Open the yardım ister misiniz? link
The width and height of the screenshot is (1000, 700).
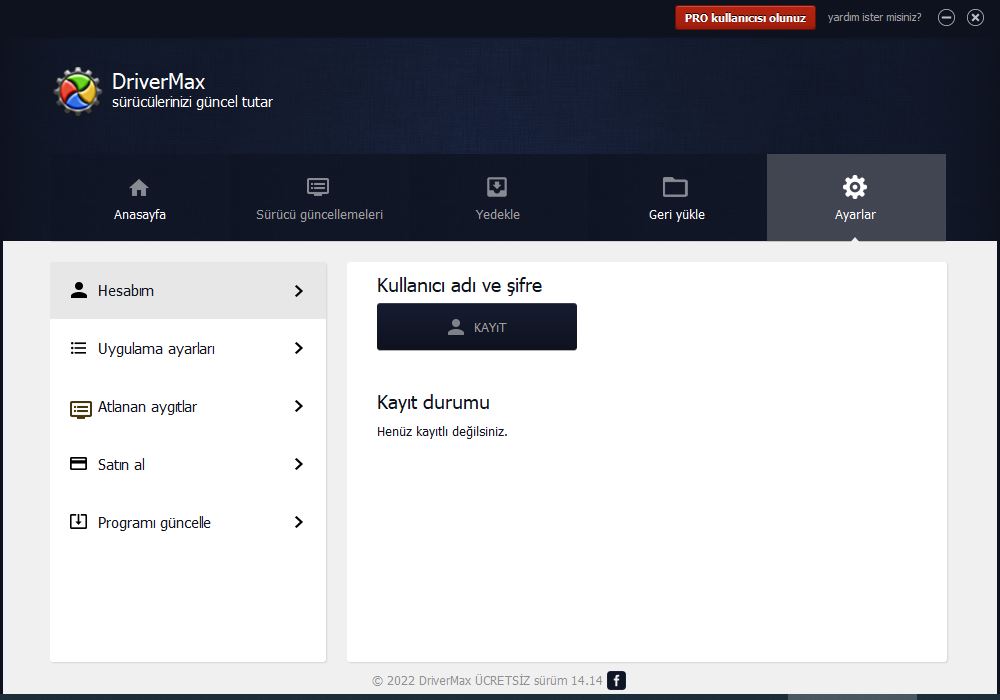874,17
